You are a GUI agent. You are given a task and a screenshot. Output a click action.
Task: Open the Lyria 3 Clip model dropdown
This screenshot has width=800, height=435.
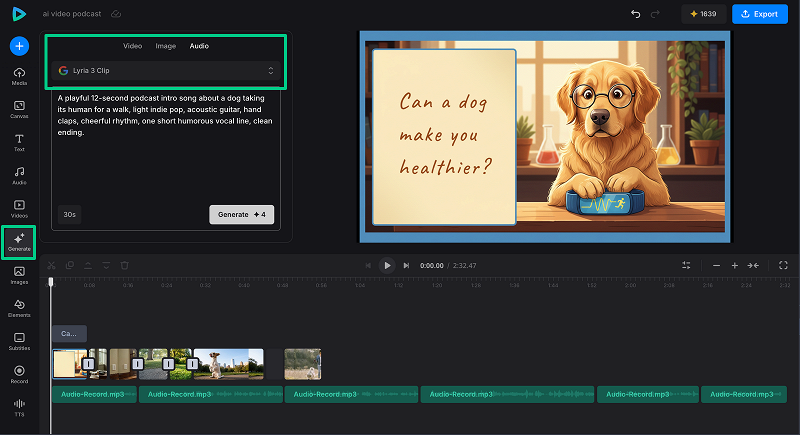click(x=166, y=70)
